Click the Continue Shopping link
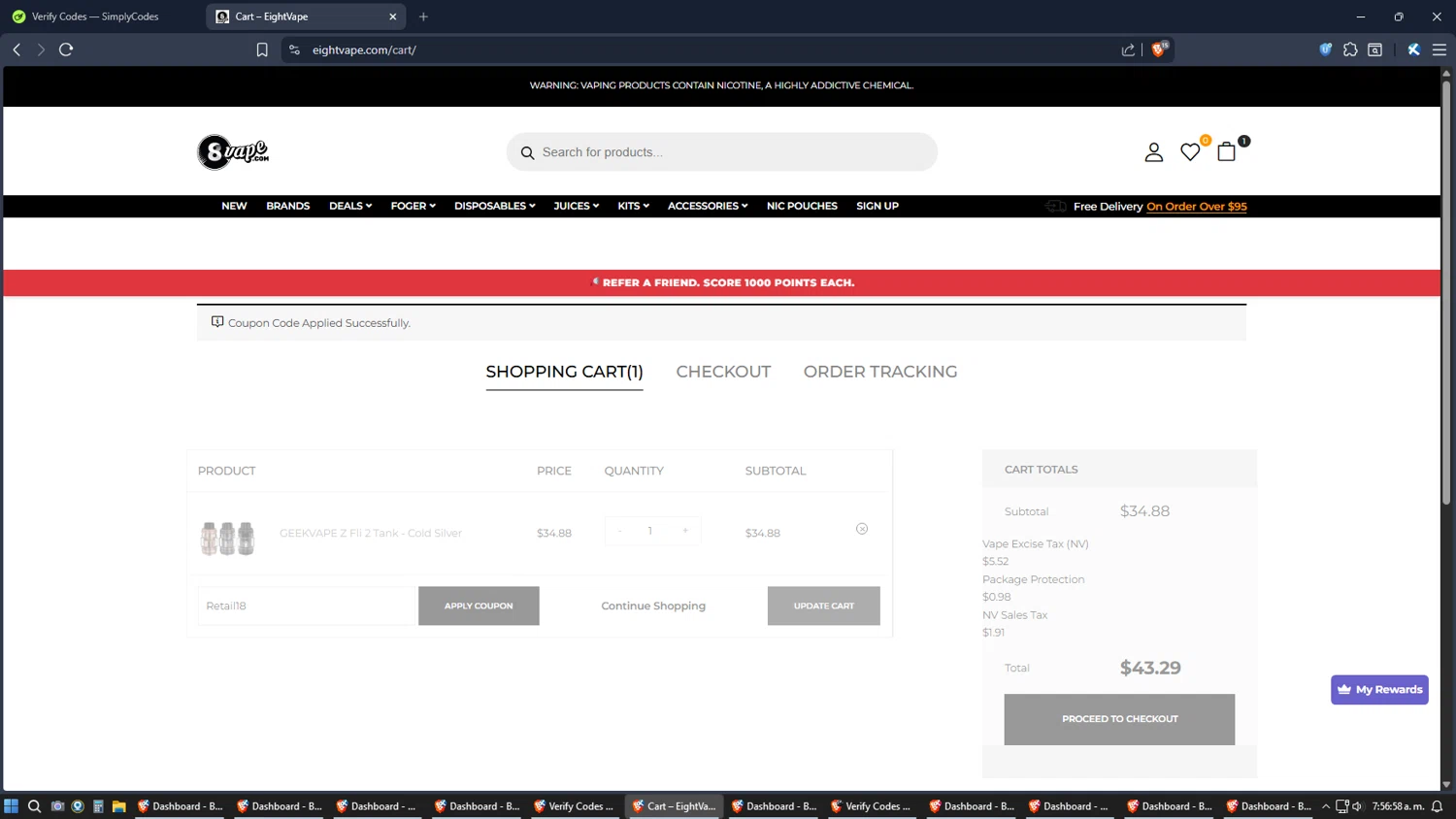The image size is (1456, 819). 653,606
